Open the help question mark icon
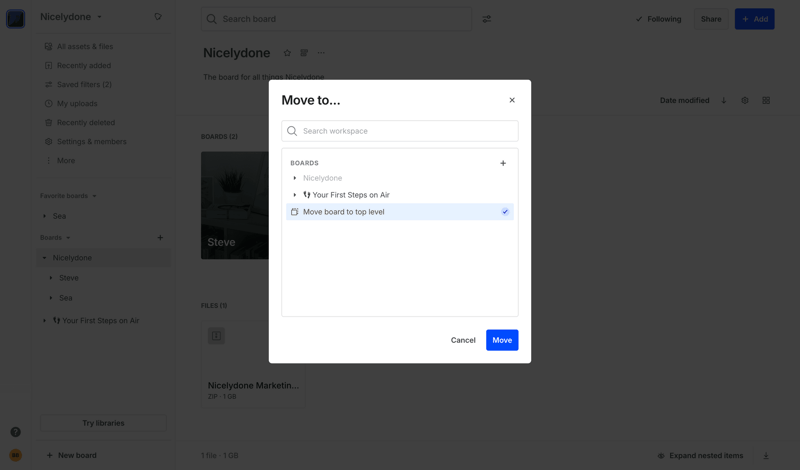Screen dimensions: 800x470 click(x=16, y=432)
